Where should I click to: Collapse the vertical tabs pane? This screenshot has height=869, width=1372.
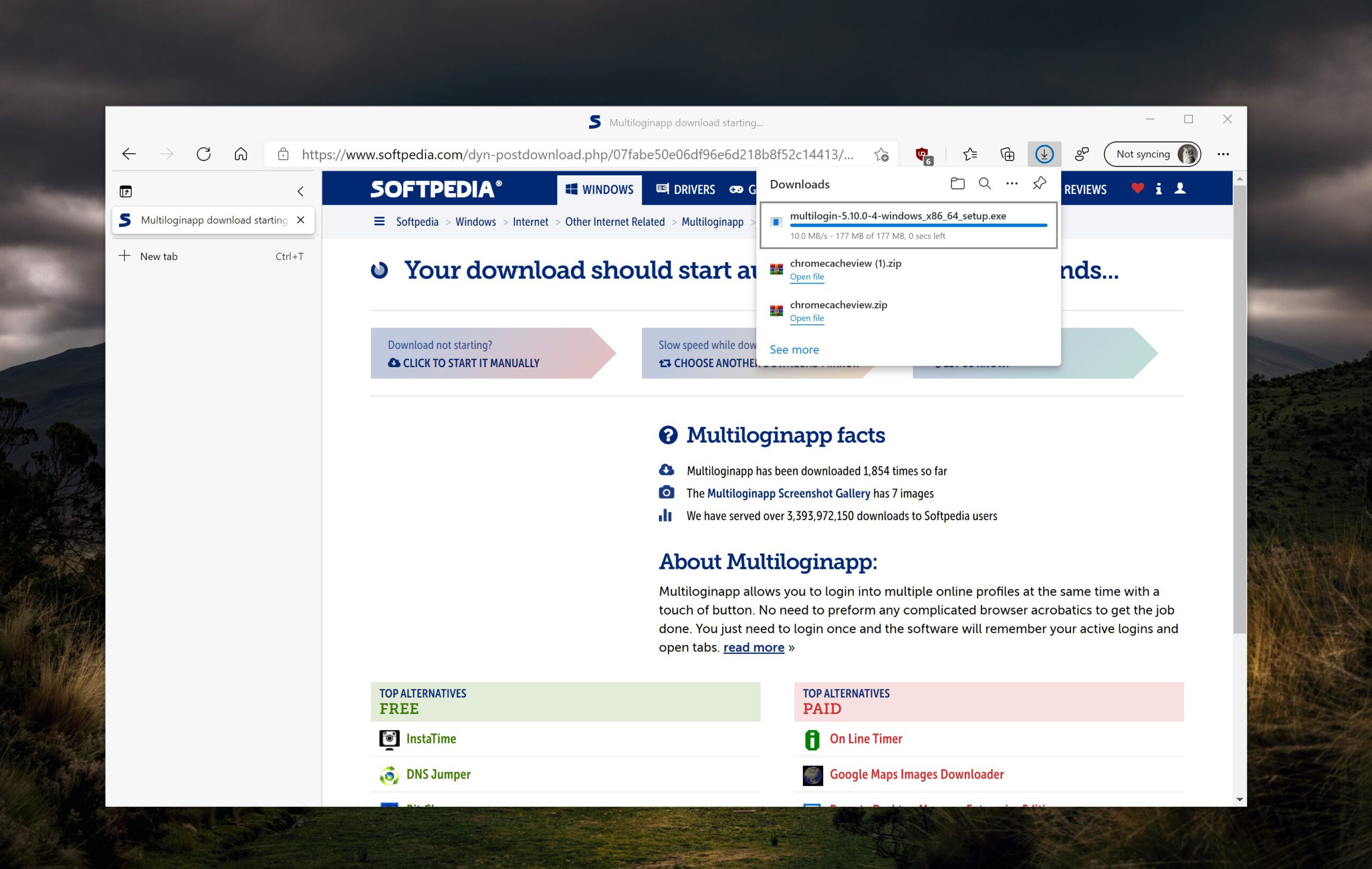click(300, 191)
